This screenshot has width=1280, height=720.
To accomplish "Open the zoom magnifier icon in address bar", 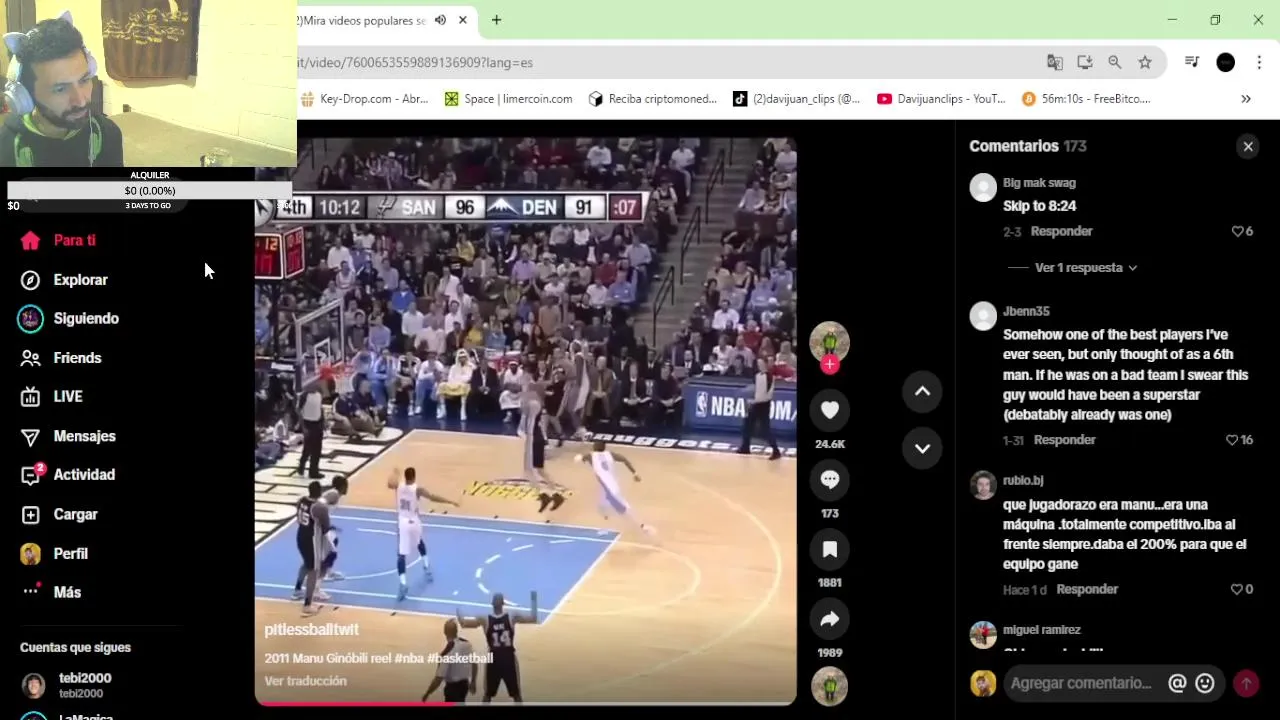I will tap(1115, 62).
